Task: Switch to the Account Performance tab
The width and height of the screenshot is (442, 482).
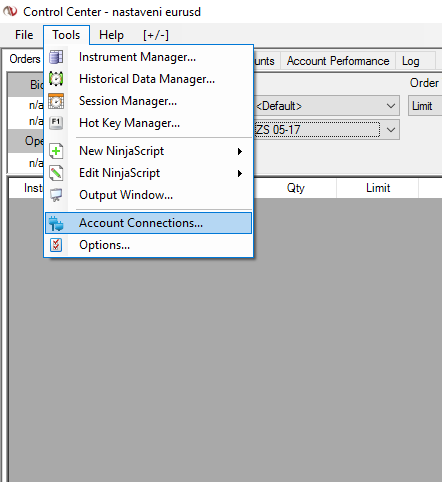Action: [338, 61]
